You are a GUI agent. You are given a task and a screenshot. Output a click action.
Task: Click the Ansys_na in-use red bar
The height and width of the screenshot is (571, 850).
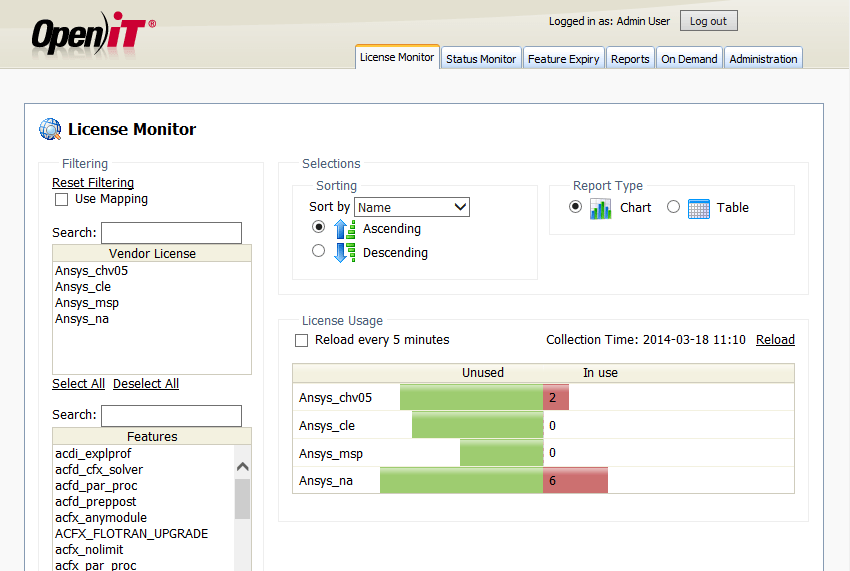click(x=576, y=480)
